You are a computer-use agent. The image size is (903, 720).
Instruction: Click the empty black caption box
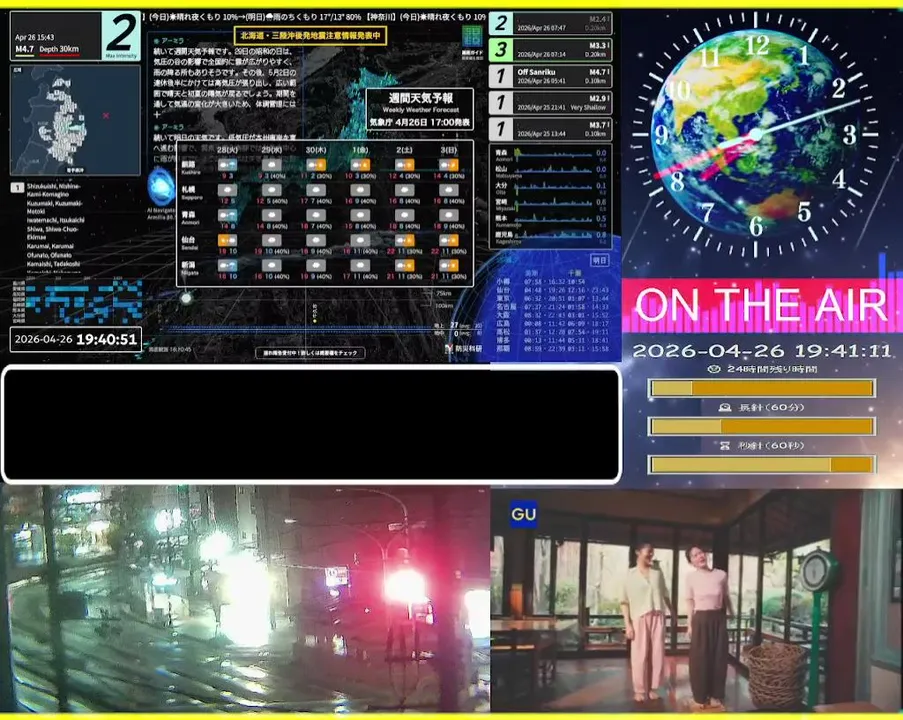[311, 424]
